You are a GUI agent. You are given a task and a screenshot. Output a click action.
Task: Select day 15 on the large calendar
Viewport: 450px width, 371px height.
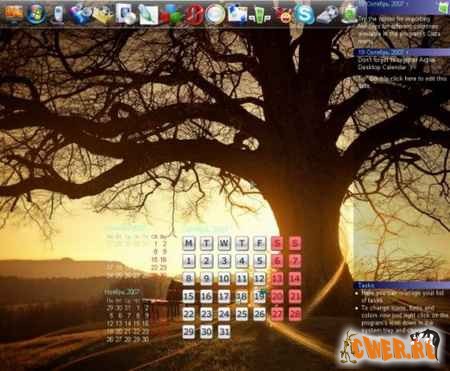(189, 296)
